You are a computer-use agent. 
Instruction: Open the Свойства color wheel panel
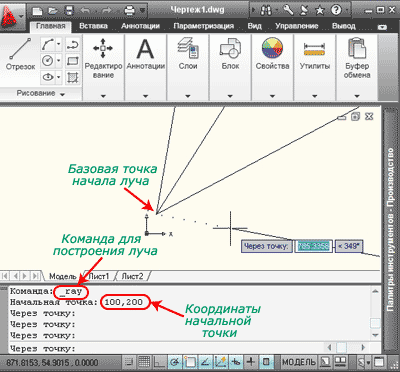point(272,53)
